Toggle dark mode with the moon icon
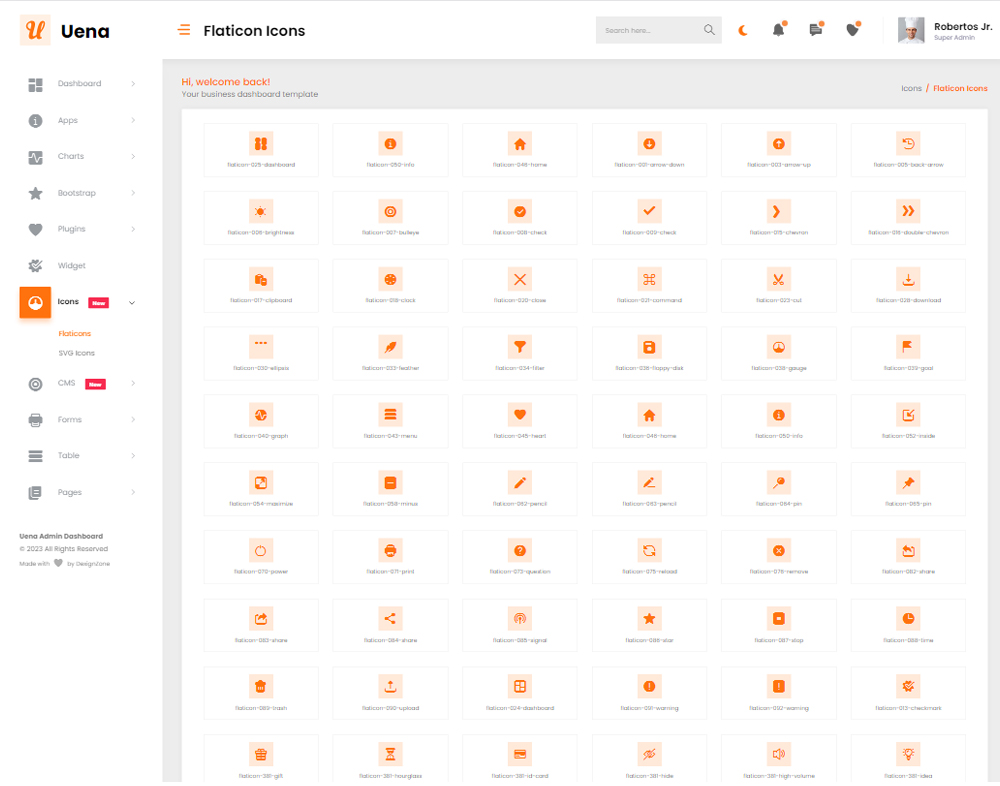Screen dimensions: 1000x786 (x=742, y=30)
